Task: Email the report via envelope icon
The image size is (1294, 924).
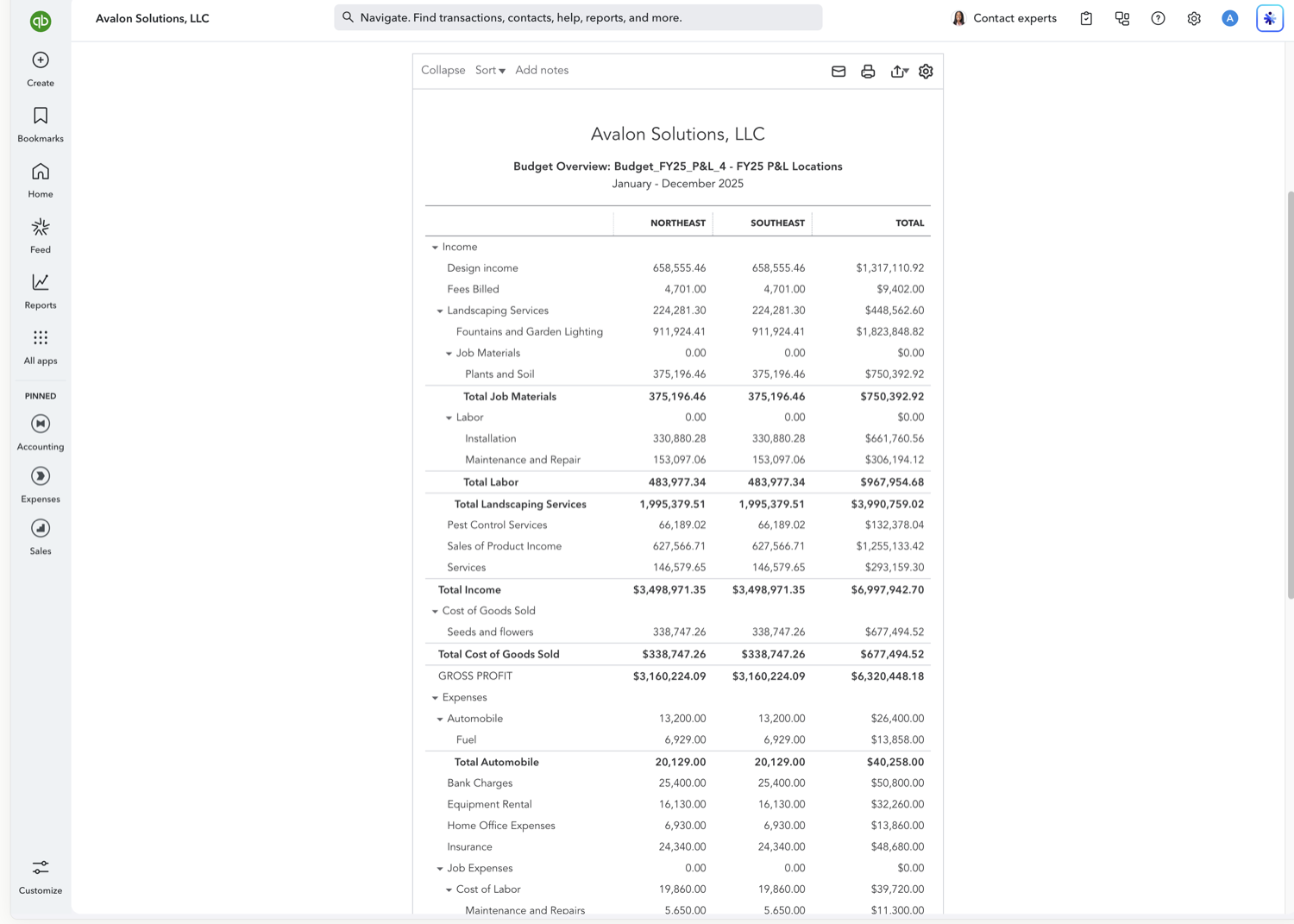Action: [x=839, y=72]
